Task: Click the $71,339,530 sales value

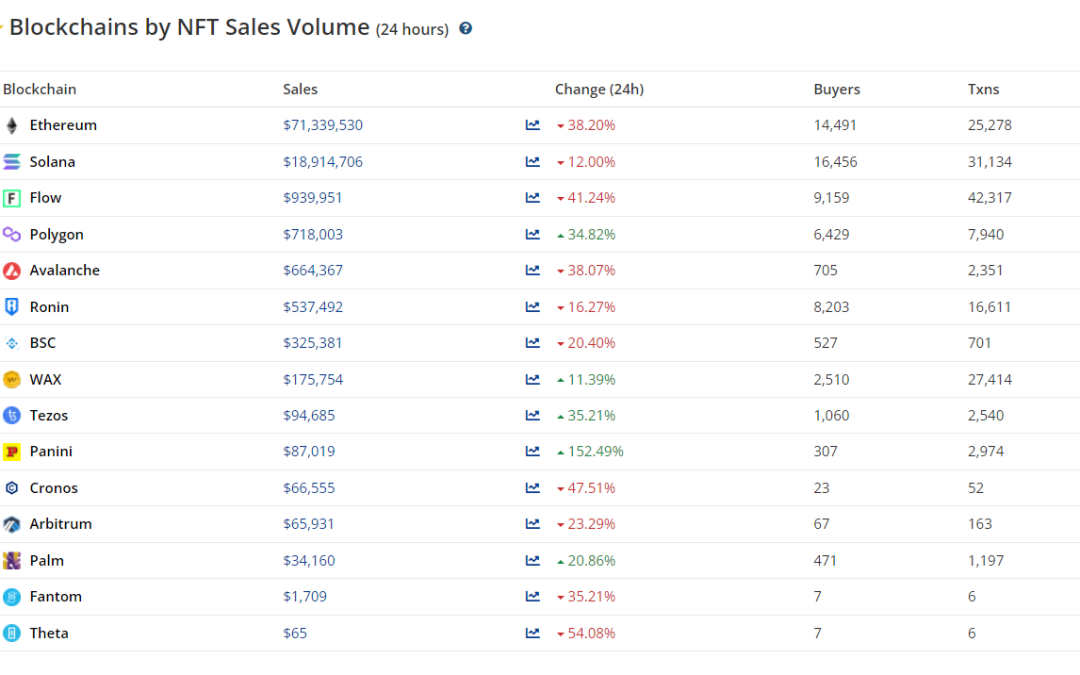Action: pos(323,125)
